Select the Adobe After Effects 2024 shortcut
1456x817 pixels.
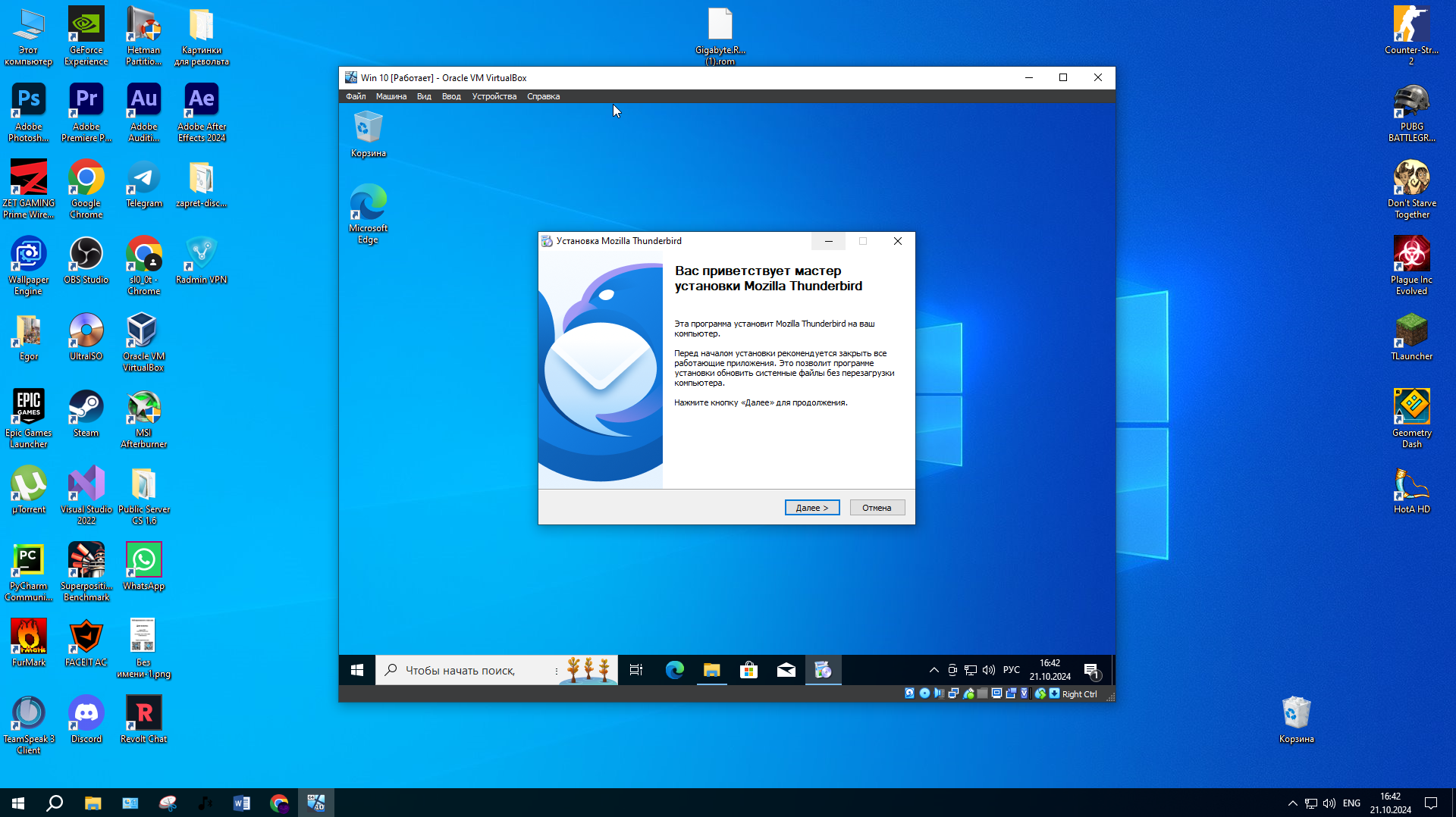pos(202,112)
